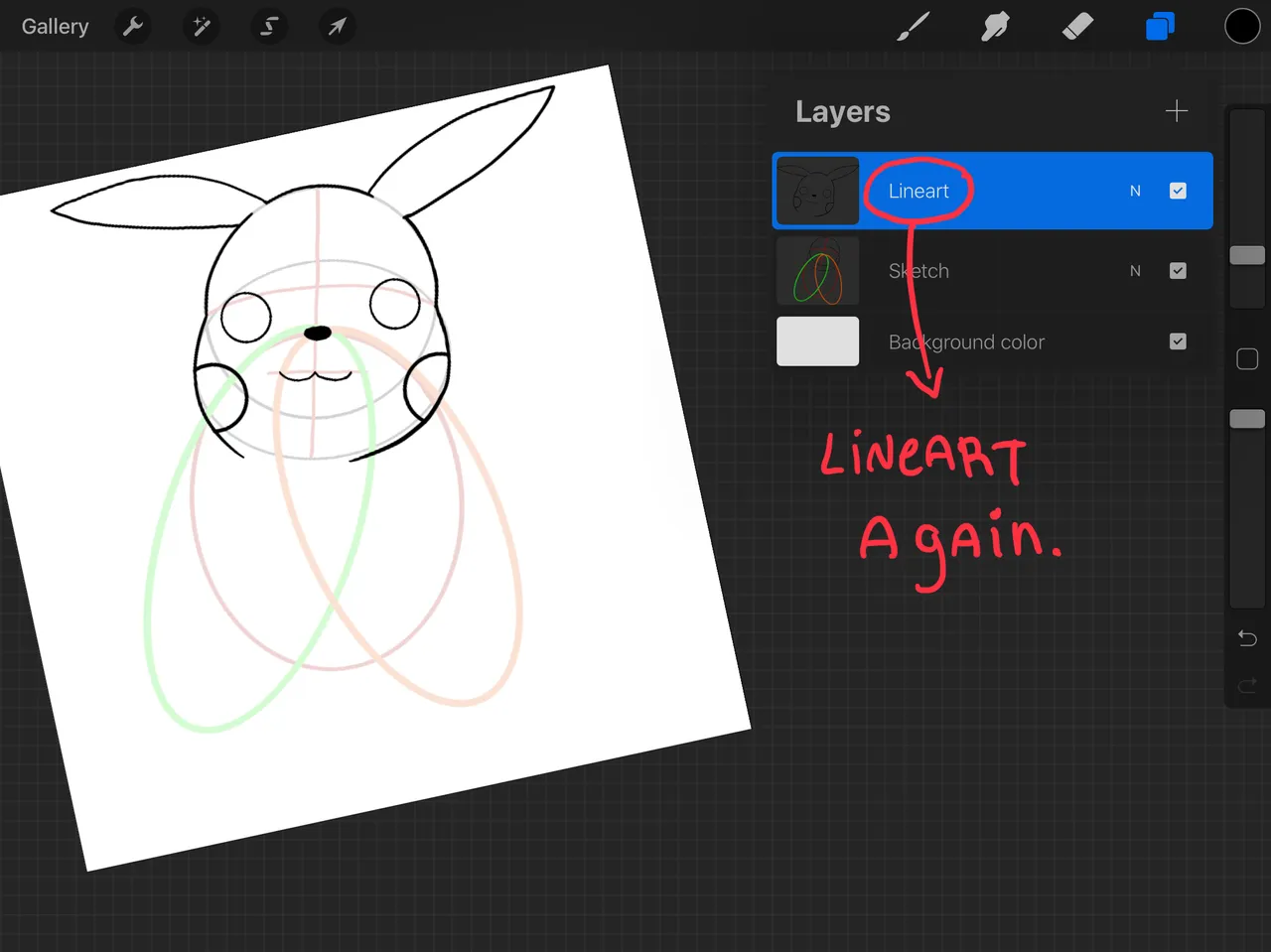Undo the last action
The height and width of the screenshot is (952, 1271).
pos(1247,637)
